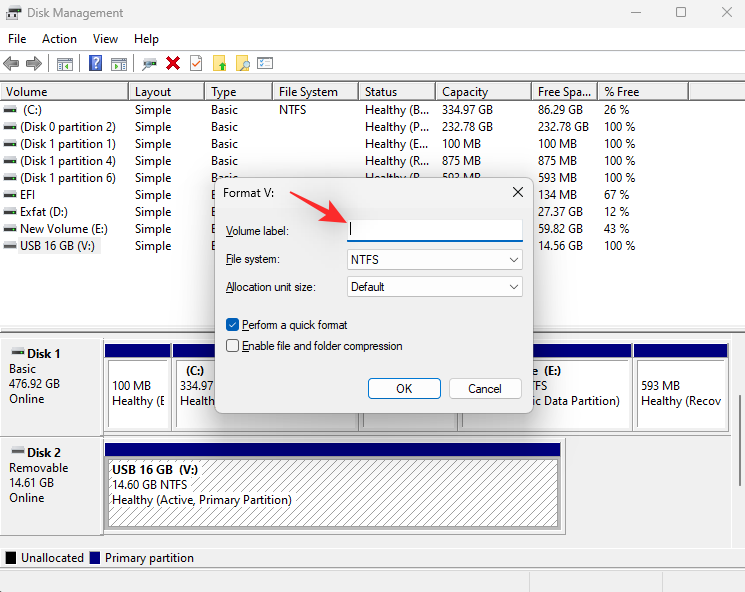Select the 100 MB partition on Disk 1
Viewport: 745px width, 592px height.
(x=138, y=393)
